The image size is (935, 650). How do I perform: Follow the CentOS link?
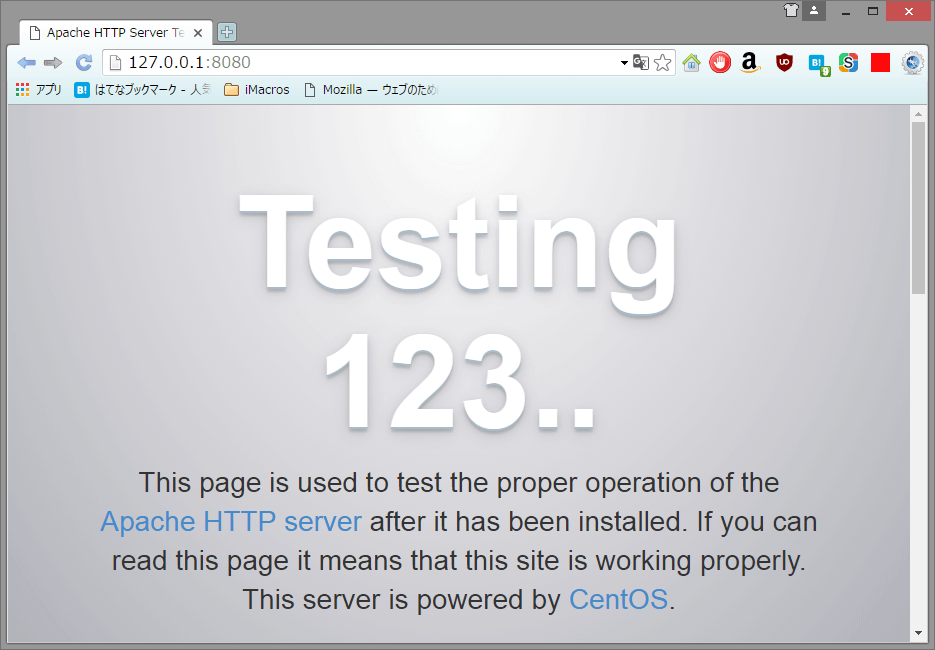618,599
